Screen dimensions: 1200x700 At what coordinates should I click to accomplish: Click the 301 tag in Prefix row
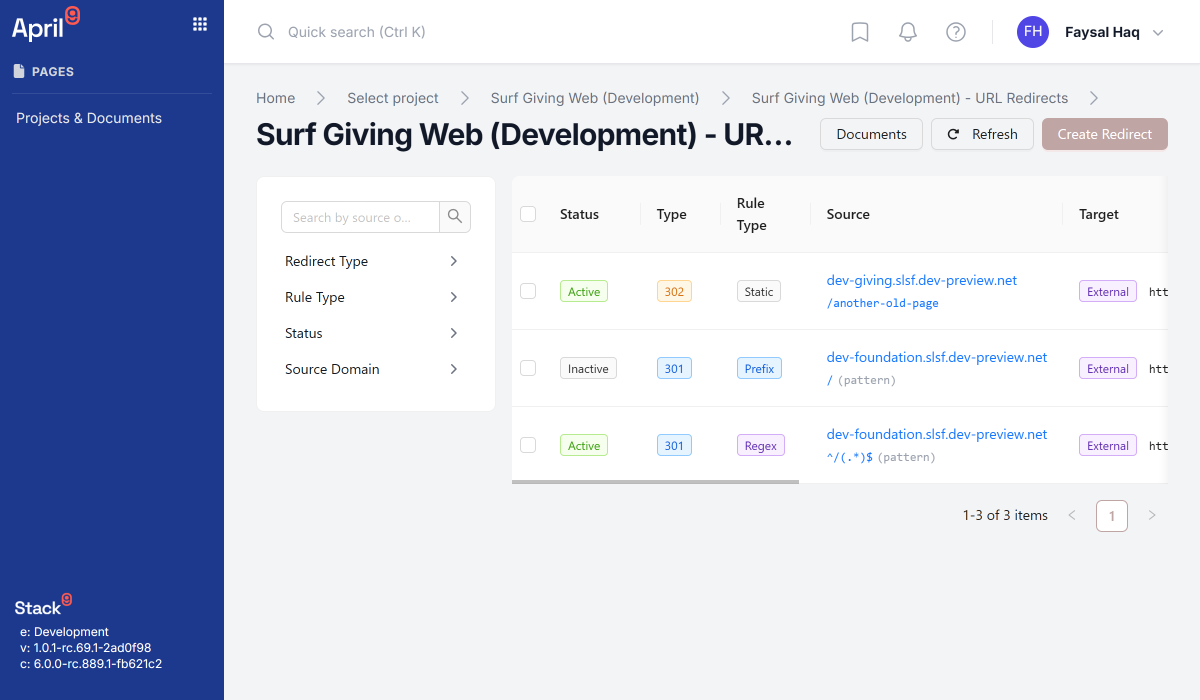(674, 369)
